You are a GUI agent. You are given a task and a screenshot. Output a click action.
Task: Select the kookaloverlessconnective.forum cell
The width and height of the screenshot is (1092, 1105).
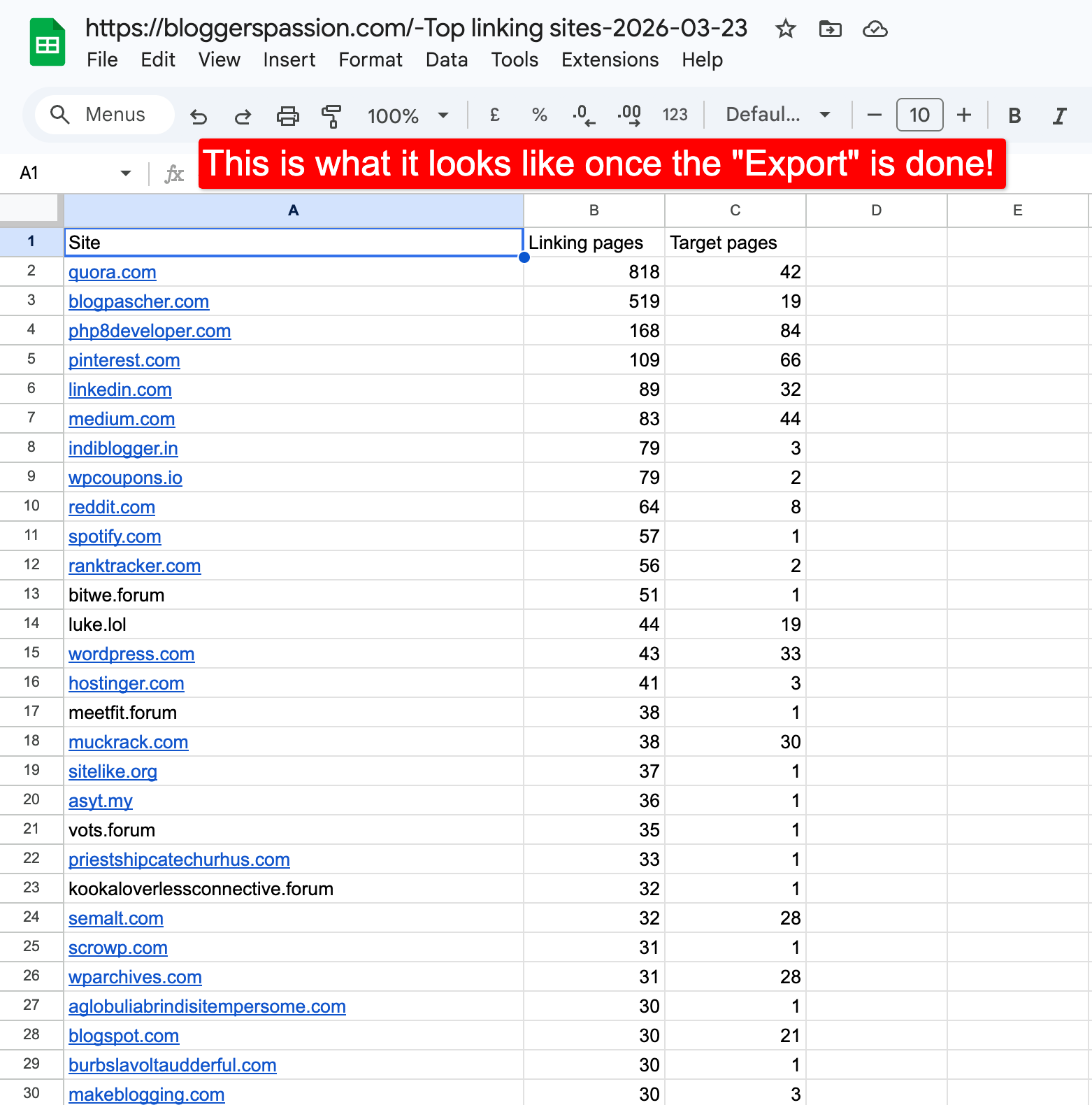point(294,889)
